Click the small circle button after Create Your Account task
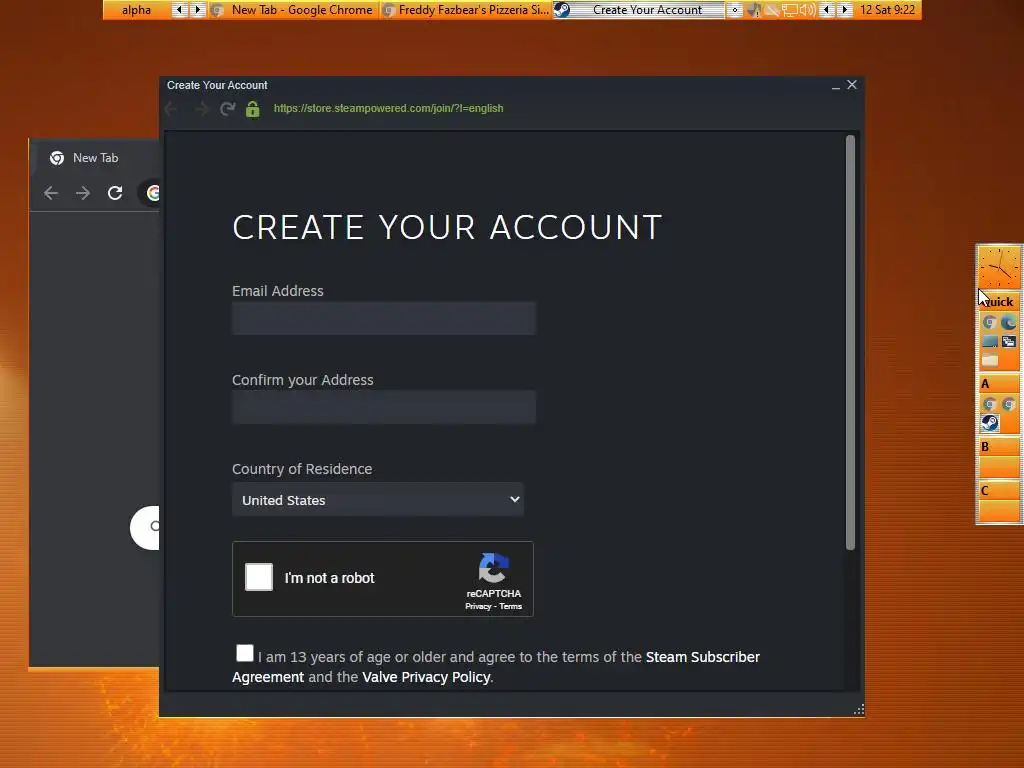 tap(735, 10)
